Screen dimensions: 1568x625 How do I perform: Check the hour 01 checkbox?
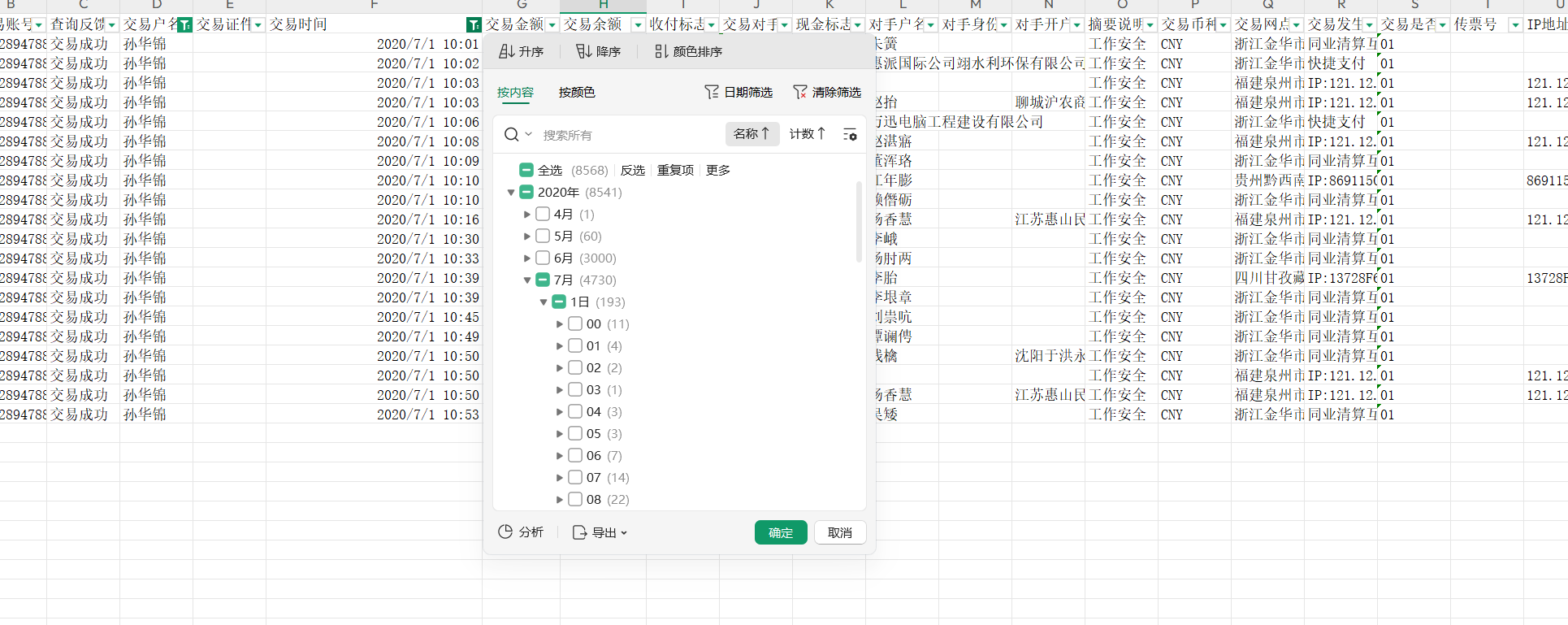(575, 345)
